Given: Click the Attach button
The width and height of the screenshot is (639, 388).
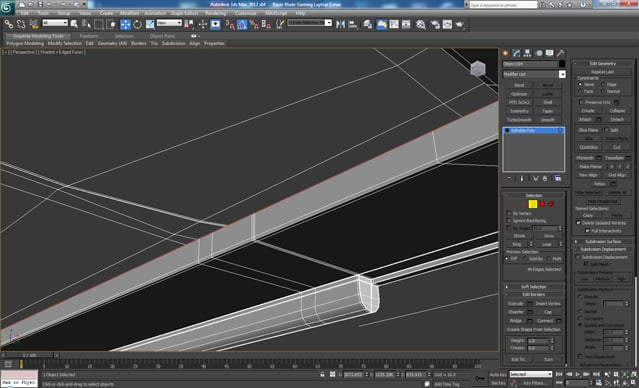Looking at the screenshot, I should pos(585,119).
